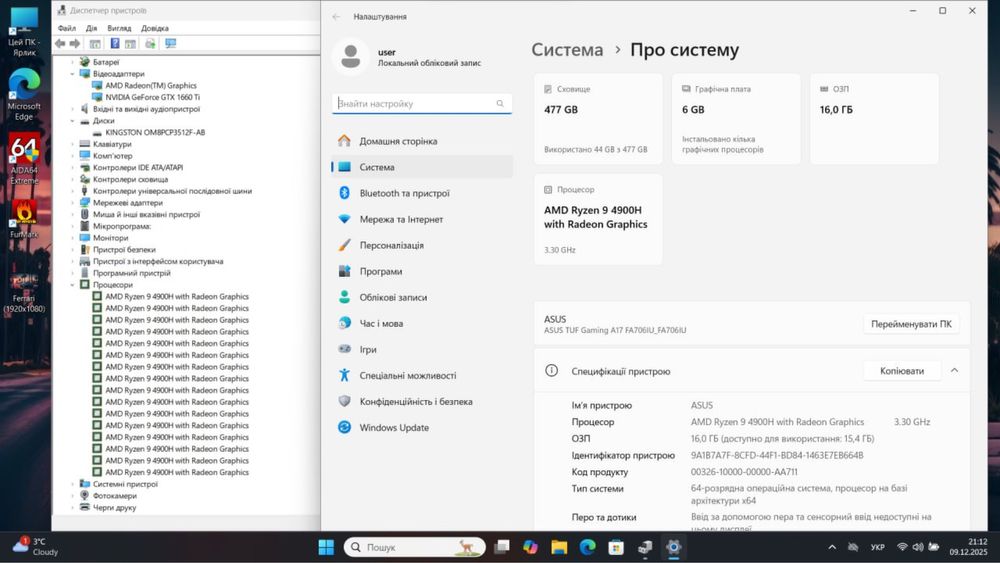Show hidden system tray icons chevron
The image size is (1000, 563).
pyautogui.click(x=832, y=547)
